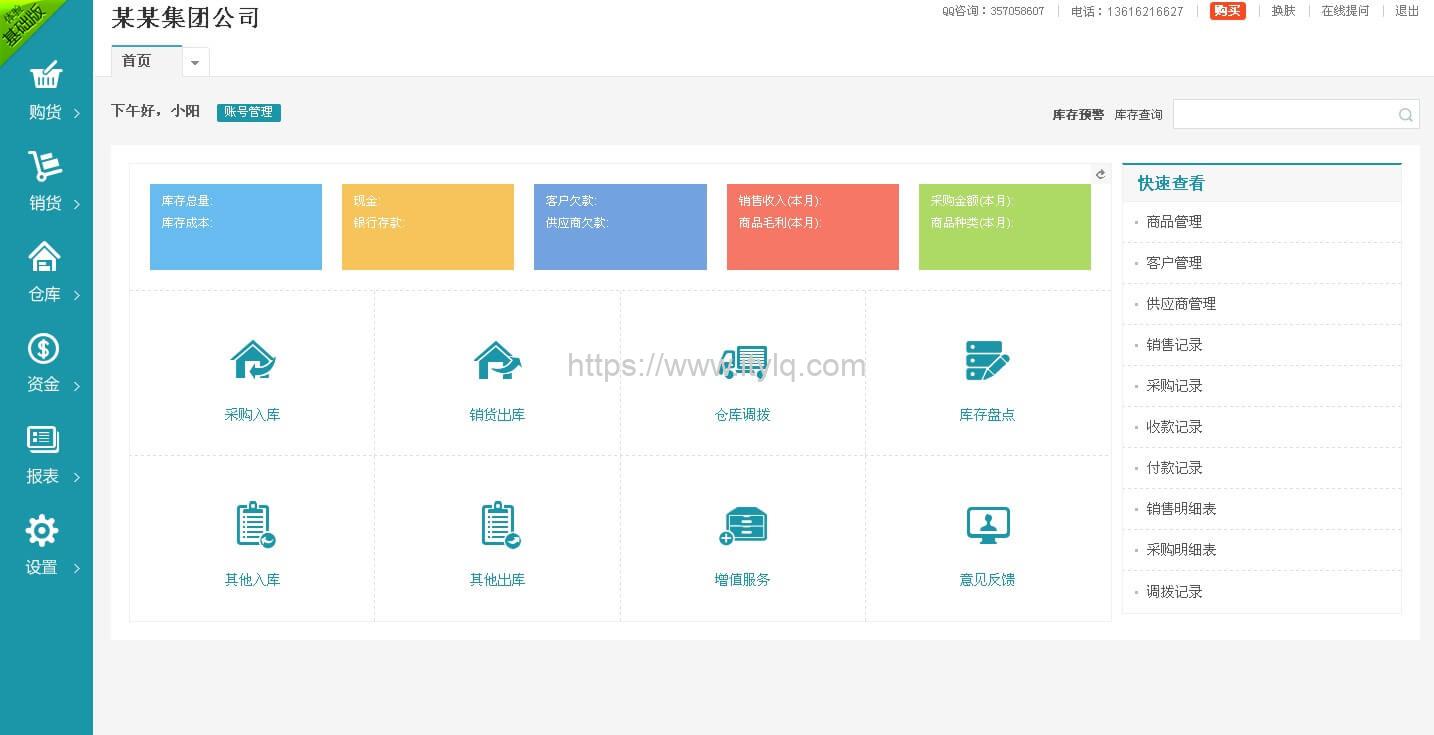Select the 购货 shopping cart icon in sidebar
Image resolution: width=1434 pixels, height=735 pixels.
[44, 75]
